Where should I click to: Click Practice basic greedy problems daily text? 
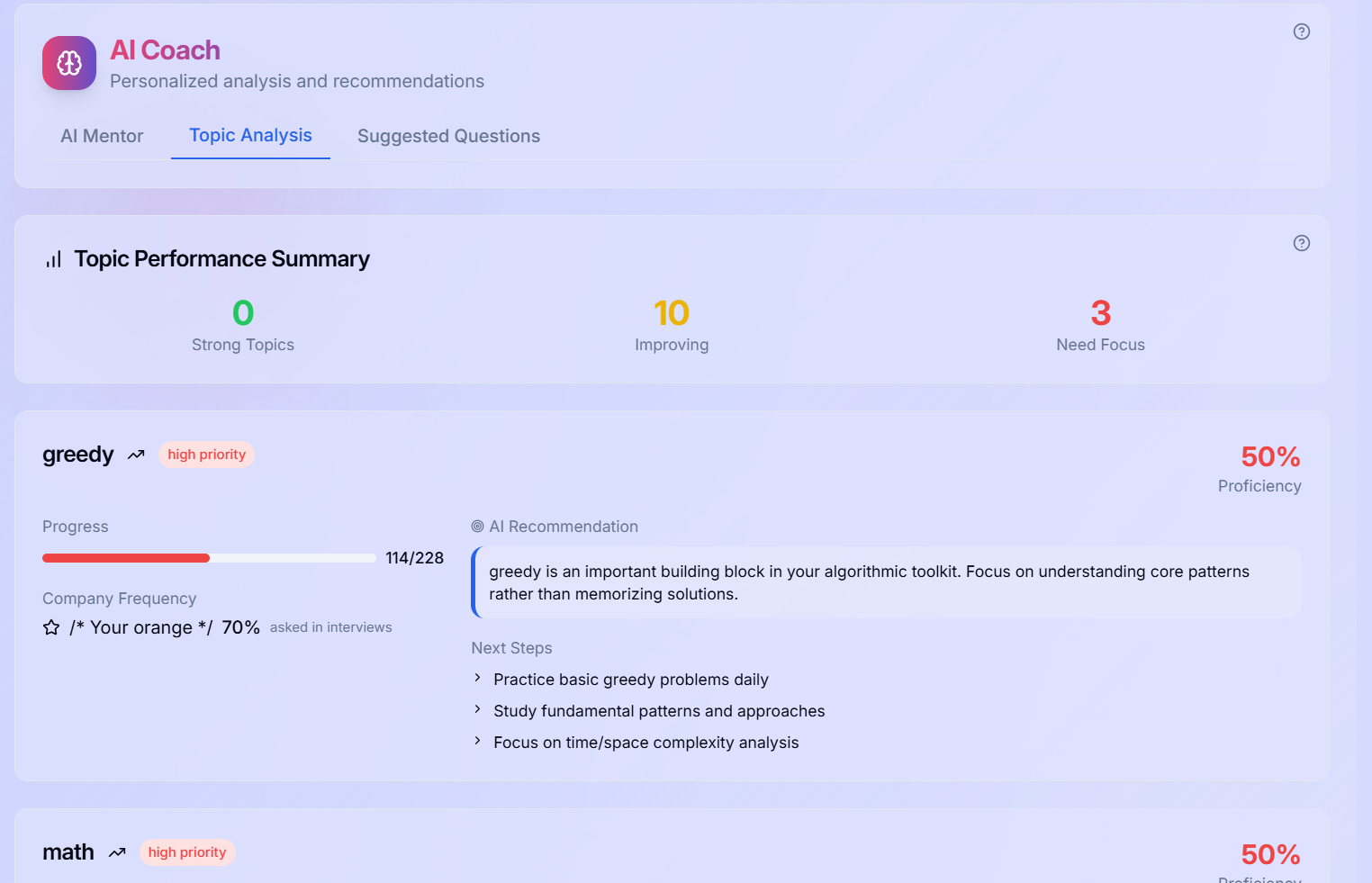coord(631,680)
